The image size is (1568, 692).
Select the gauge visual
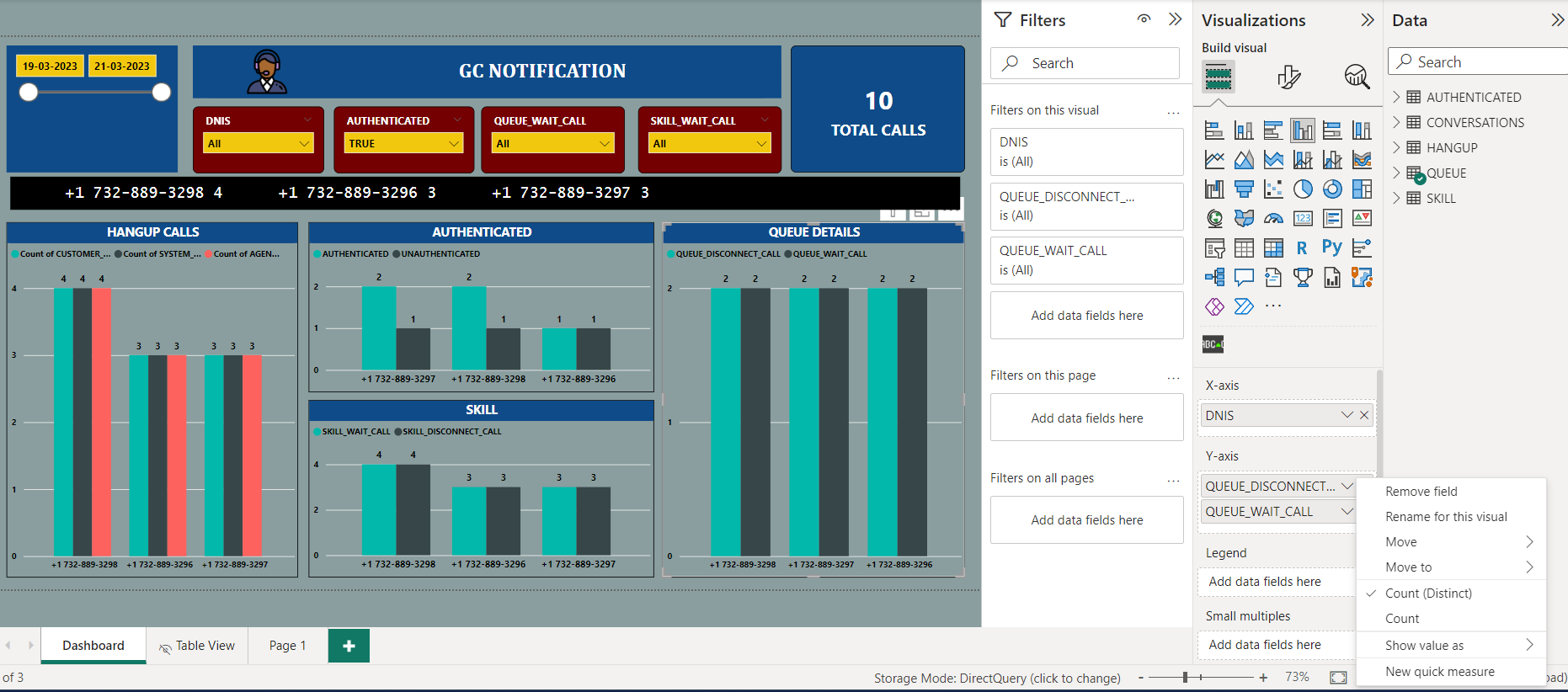[x=1273, y=219]
